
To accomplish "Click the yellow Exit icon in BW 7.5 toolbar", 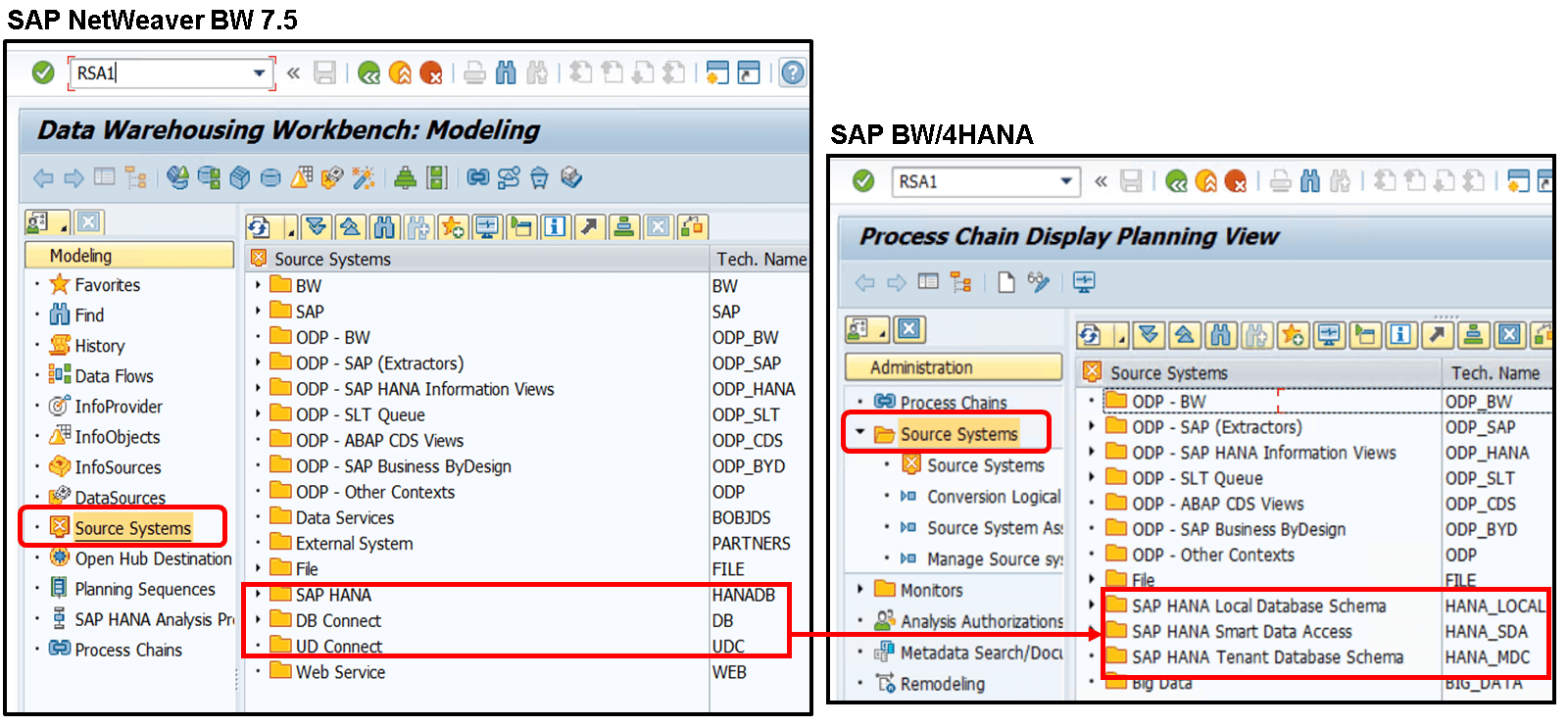I will coord(401,73).
